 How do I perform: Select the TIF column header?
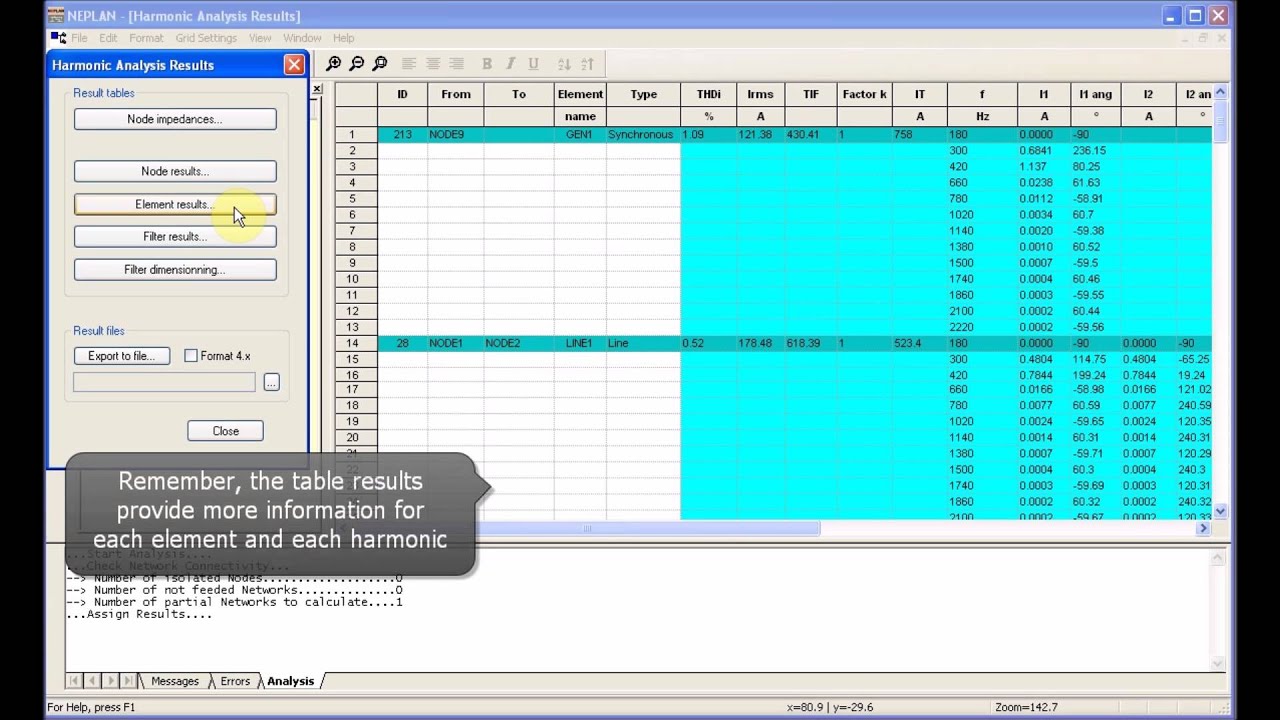coord(810,94)
